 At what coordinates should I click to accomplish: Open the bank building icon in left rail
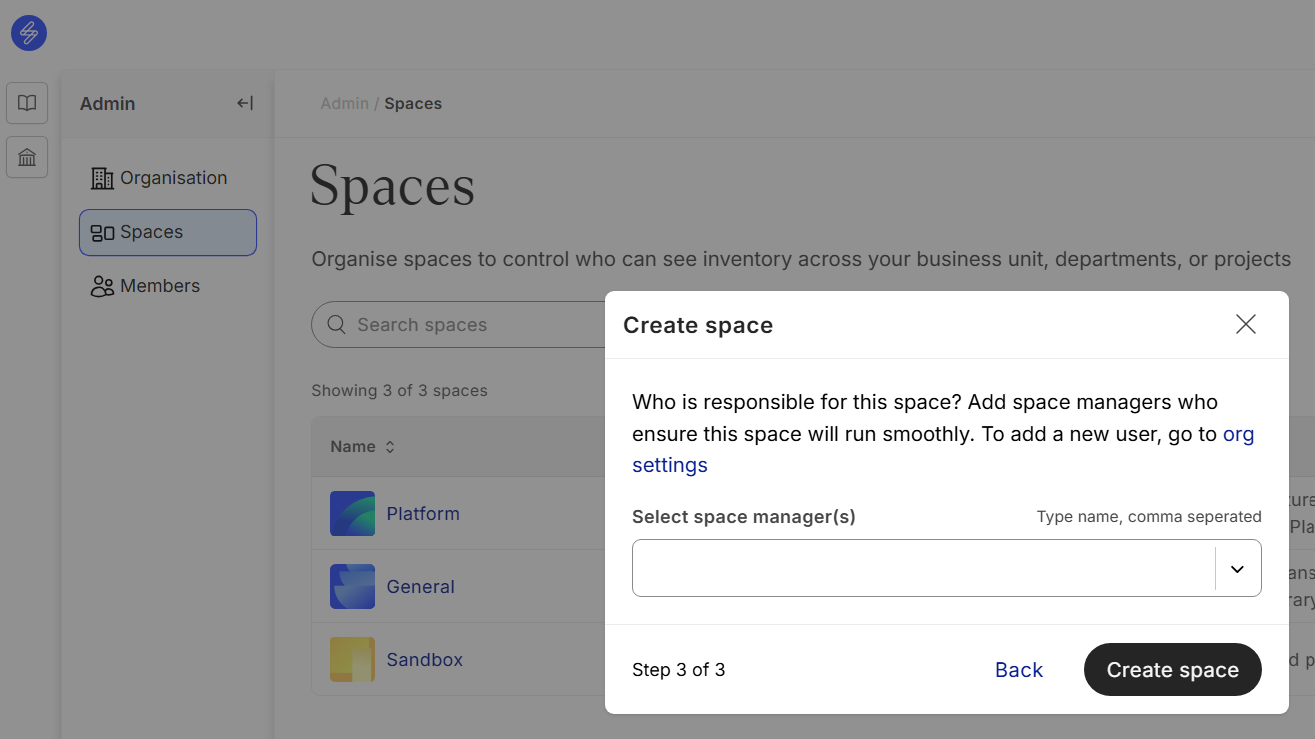coord(27,157)
